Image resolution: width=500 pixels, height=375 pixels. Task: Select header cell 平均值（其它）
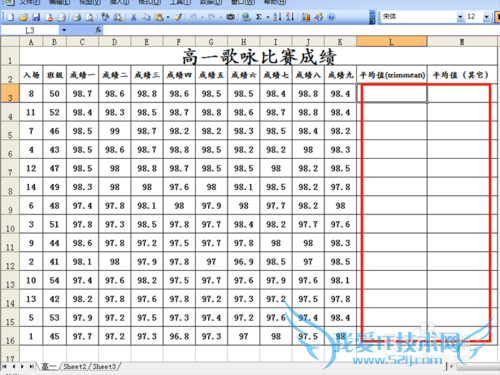(462, 75)
